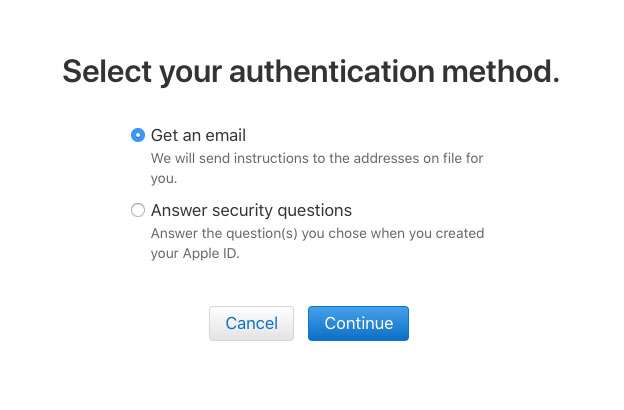
Task: Select the "Answer security questions" radio button
Action: [137, 211]
